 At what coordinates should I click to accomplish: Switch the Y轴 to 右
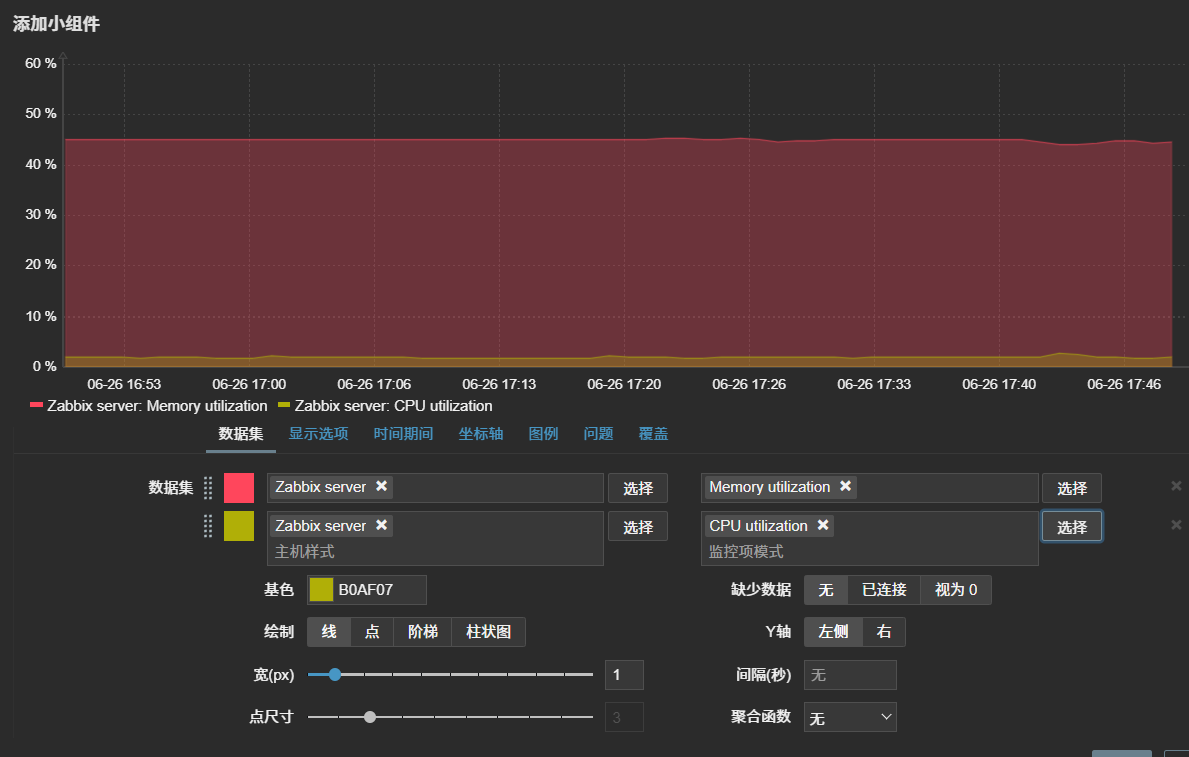click(x=884, y=631)
